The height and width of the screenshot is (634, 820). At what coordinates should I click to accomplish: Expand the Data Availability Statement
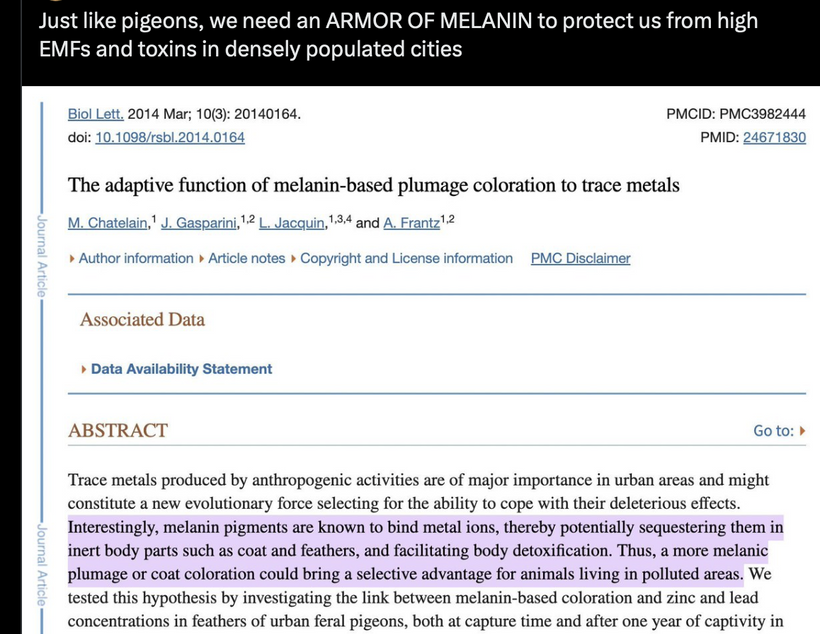[180, 369]
